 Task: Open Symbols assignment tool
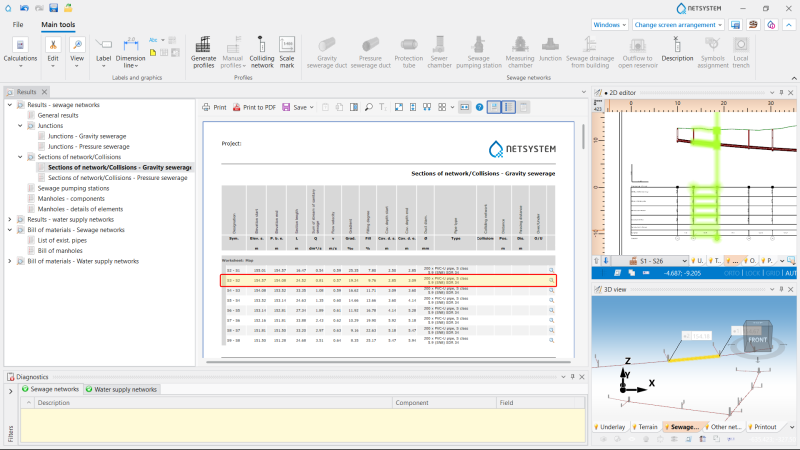pos(713,52)
